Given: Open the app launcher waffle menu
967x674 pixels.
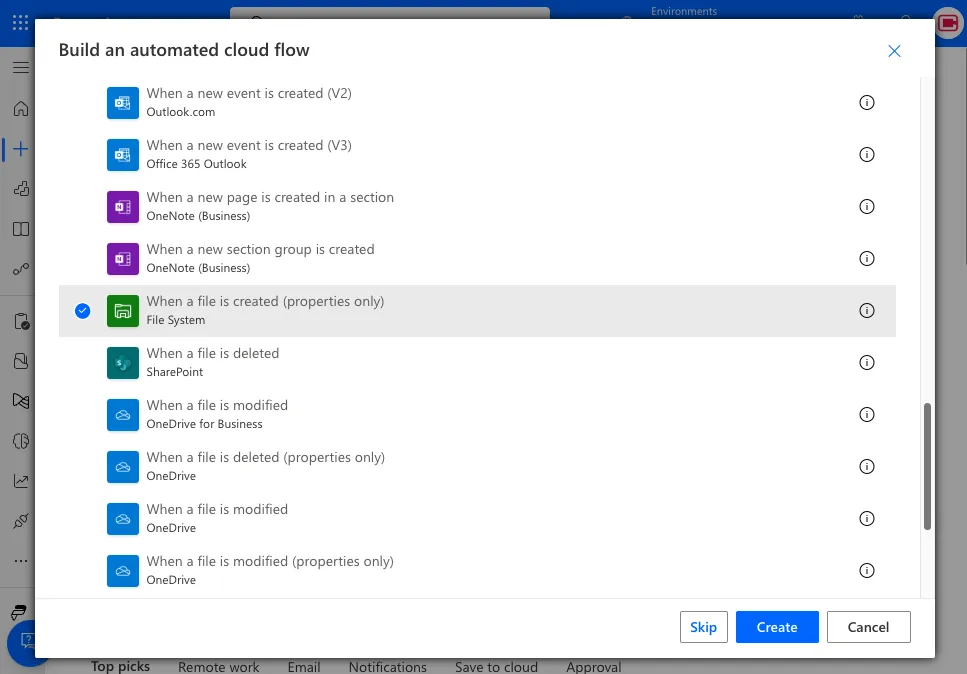Looking at the screenshot, I should (20, 22).
